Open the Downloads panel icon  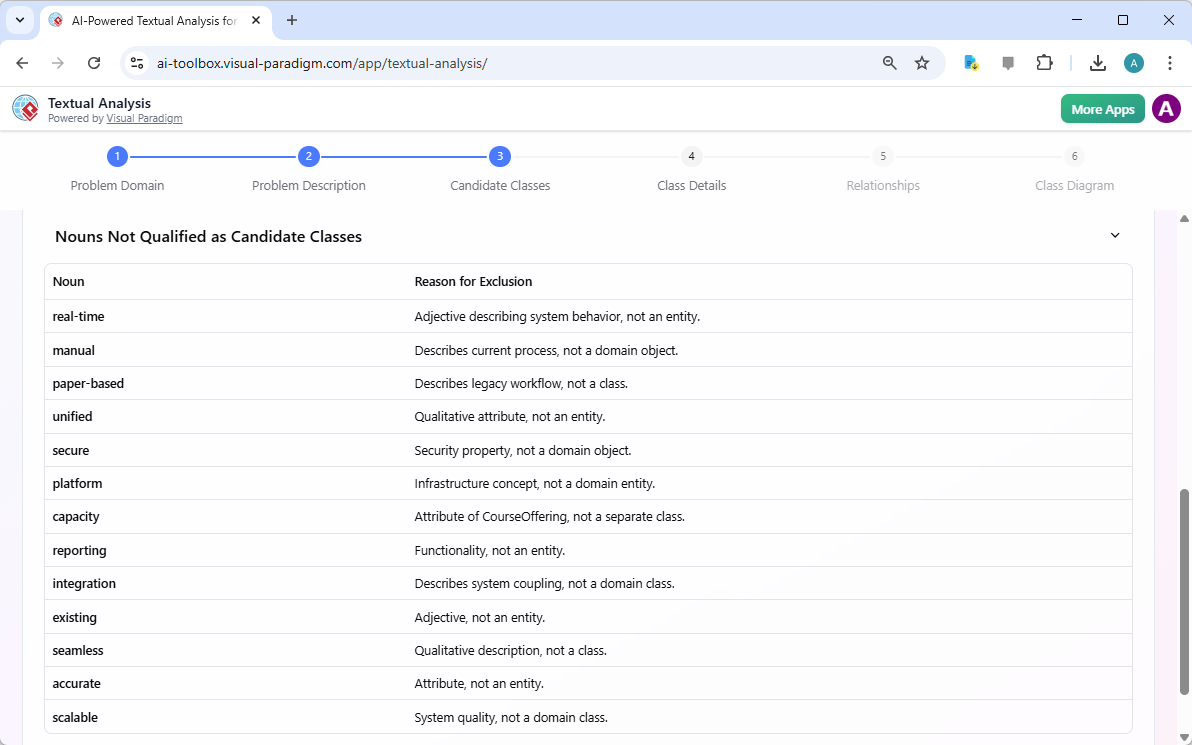(1097, 62)
